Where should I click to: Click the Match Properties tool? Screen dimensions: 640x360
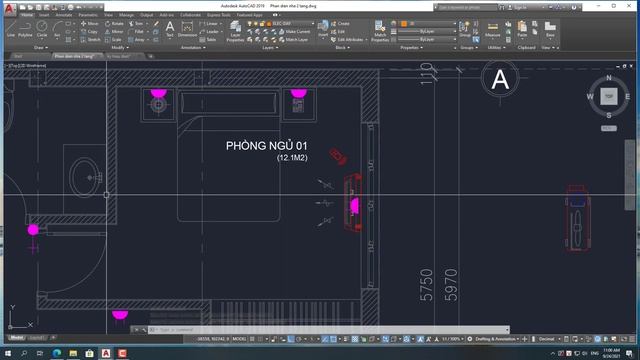380,31
